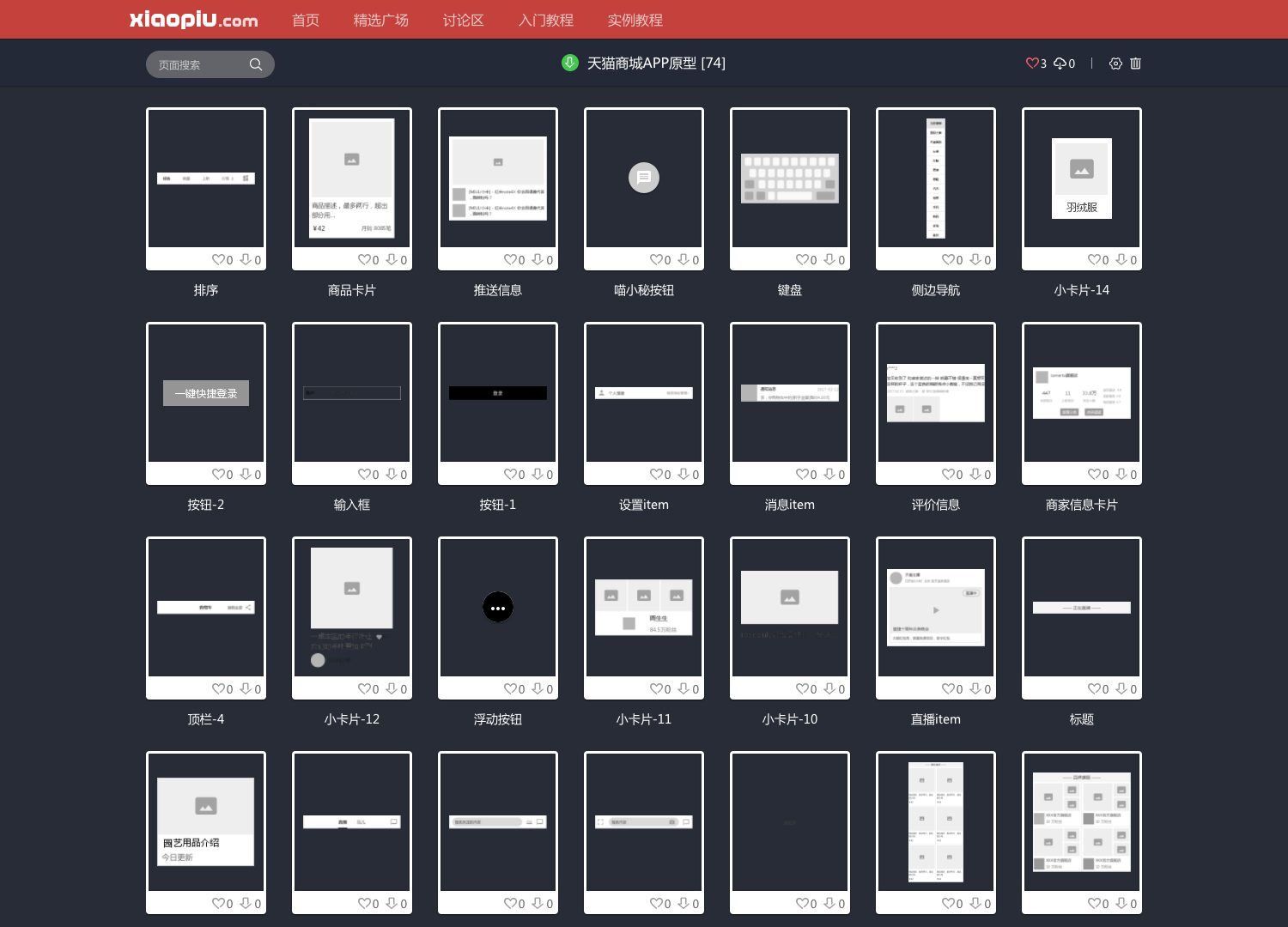Click project title 天猫商城APP原型 [74]
Viewport: 1288px width, 927px height.
[x=656, y=64]
